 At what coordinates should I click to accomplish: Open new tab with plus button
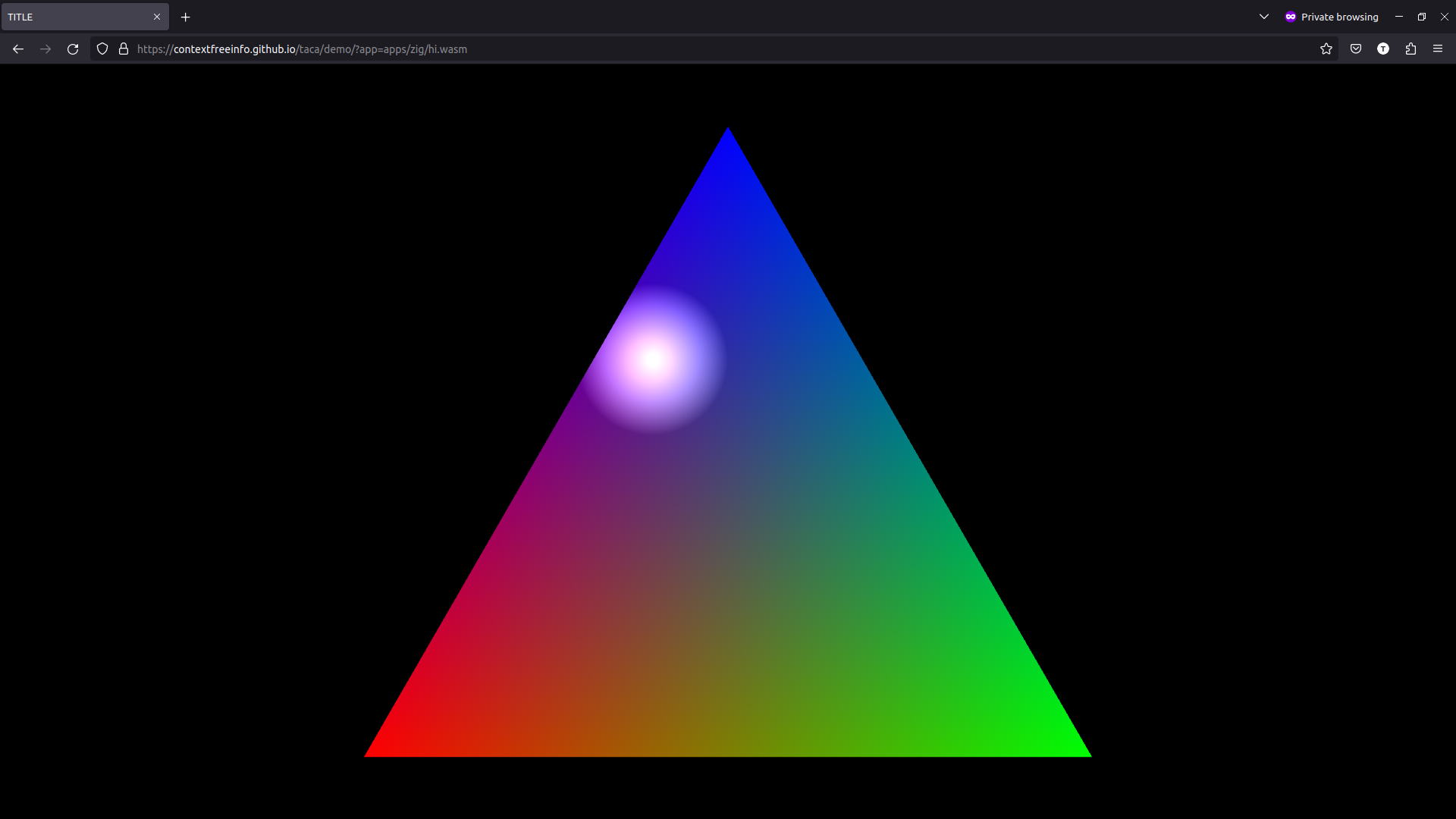[185, 17]
